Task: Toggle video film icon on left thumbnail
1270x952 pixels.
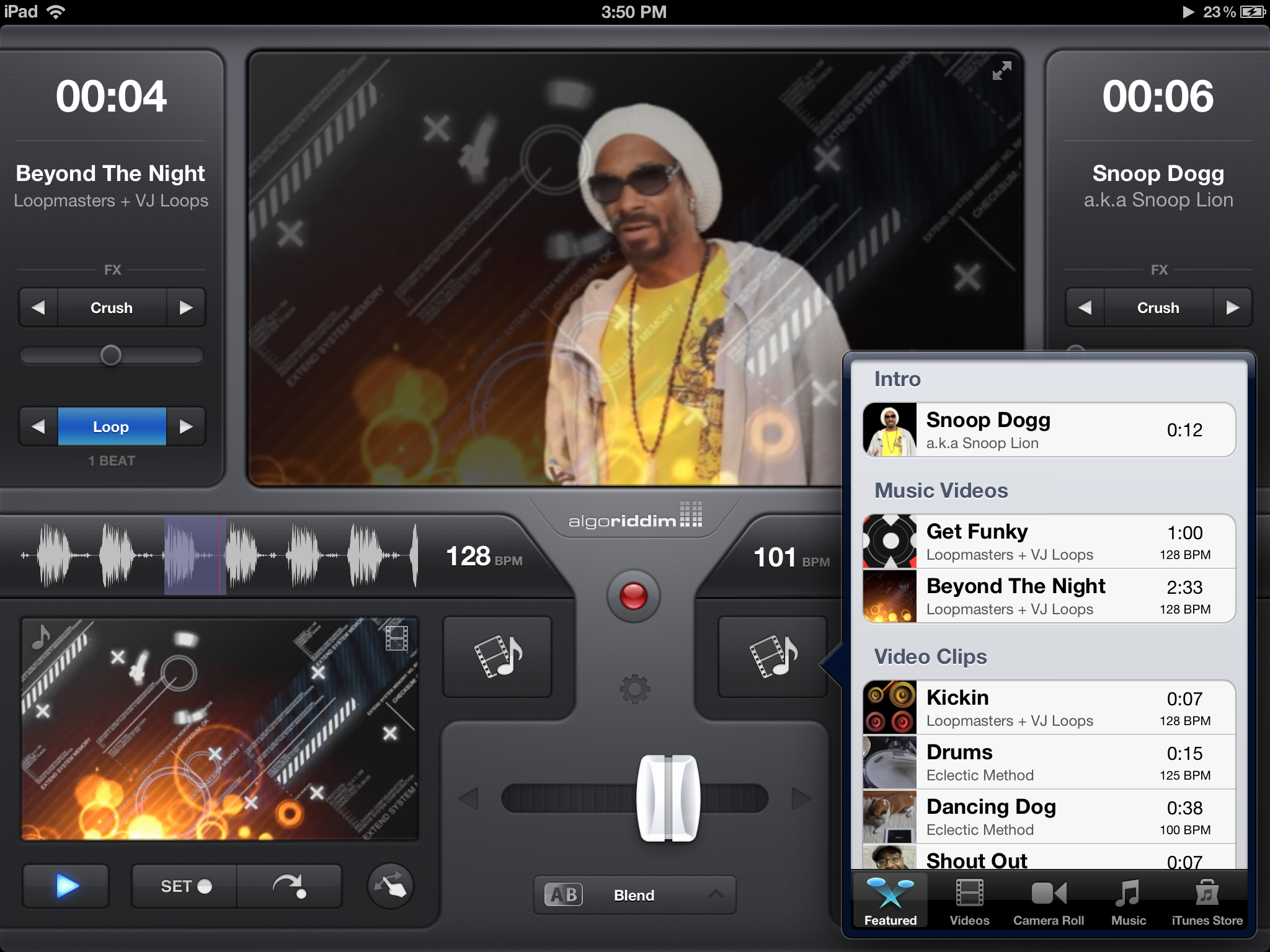Action: click(x=397, y=638)
